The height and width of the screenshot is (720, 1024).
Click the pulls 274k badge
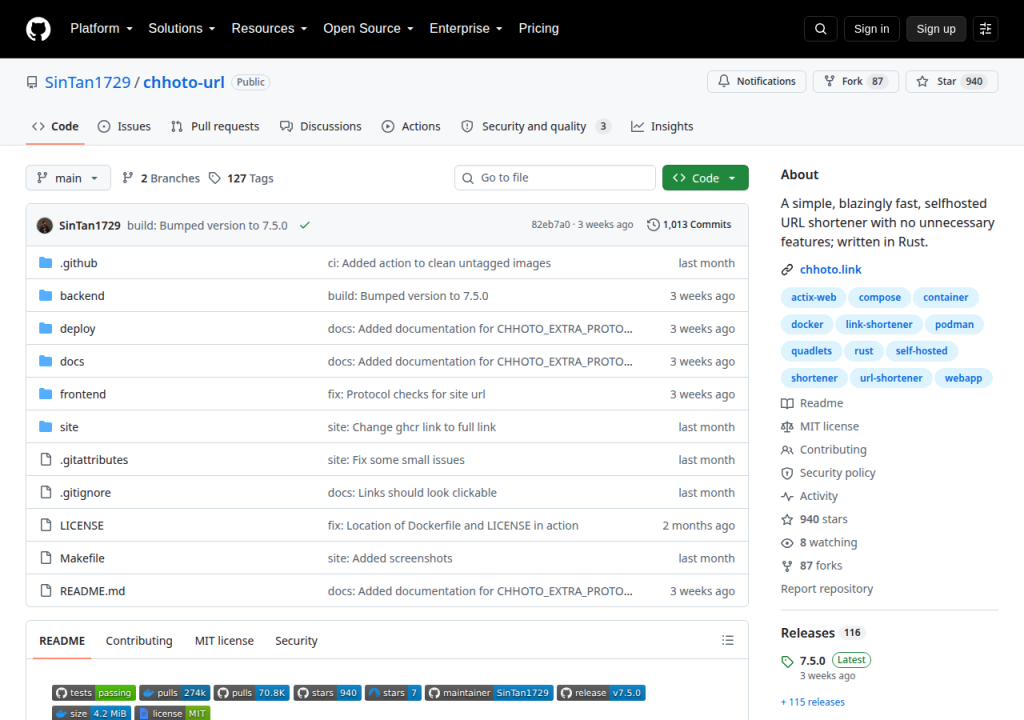pyautogui.click(x=175, y=693)
